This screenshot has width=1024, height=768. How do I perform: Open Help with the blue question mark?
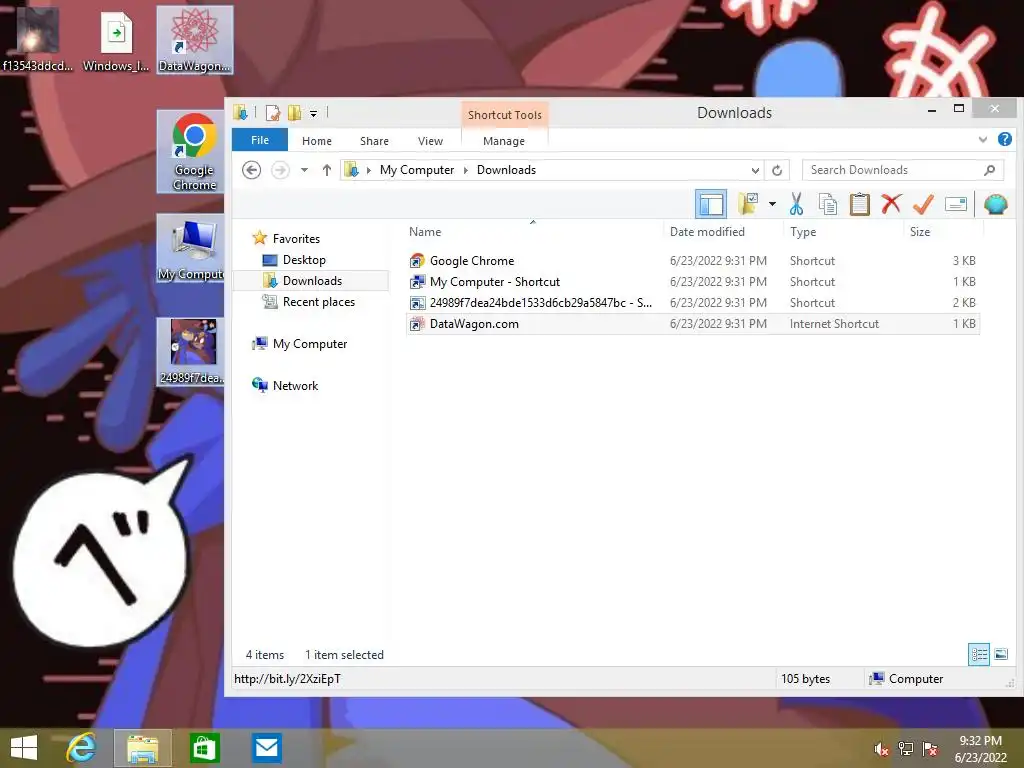[x=1004, y=139]
